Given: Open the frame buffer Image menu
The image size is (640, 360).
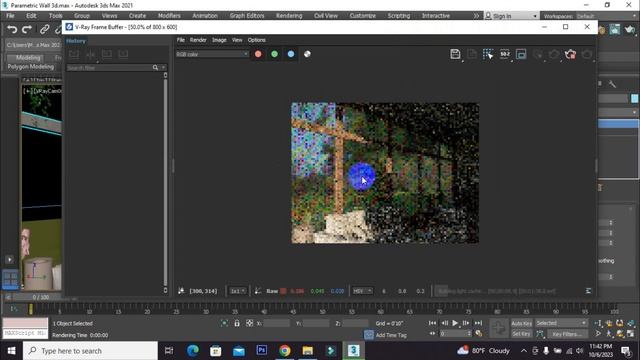Looking at the screenshot, I should pyautogui.click(x=219, y=40).
